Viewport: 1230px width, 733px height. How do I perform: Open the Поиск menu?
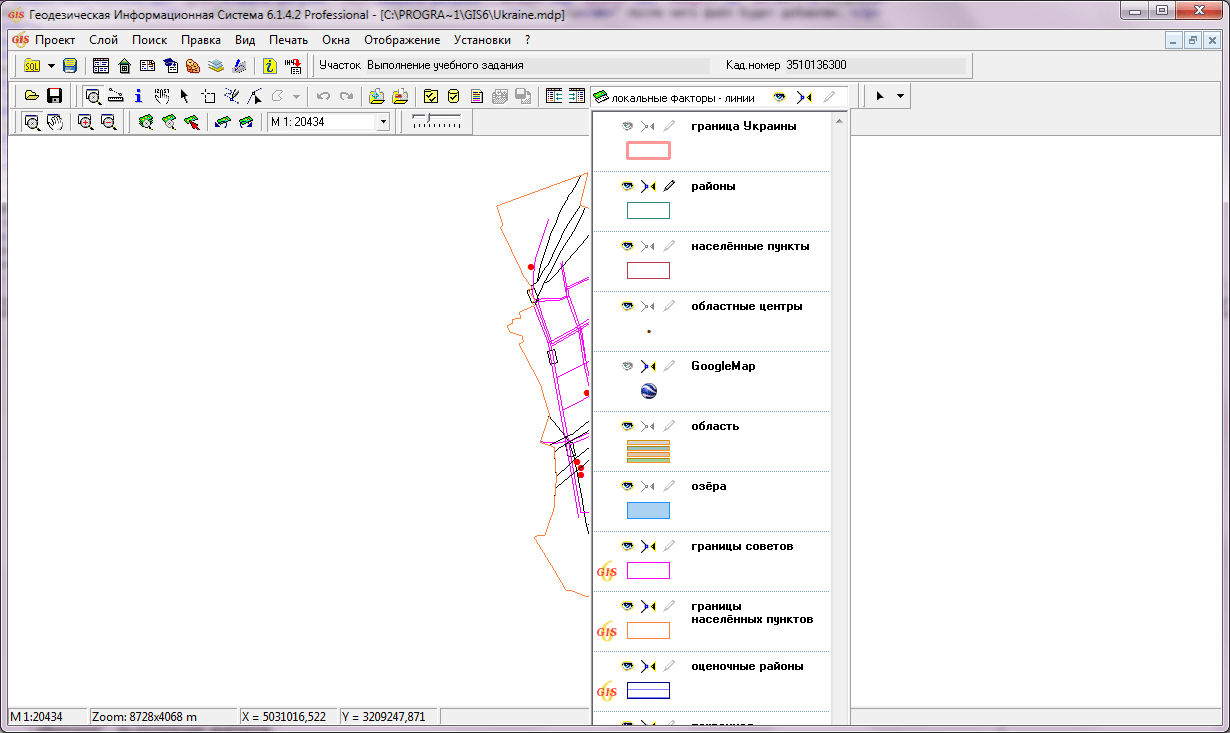coord(149,40)
